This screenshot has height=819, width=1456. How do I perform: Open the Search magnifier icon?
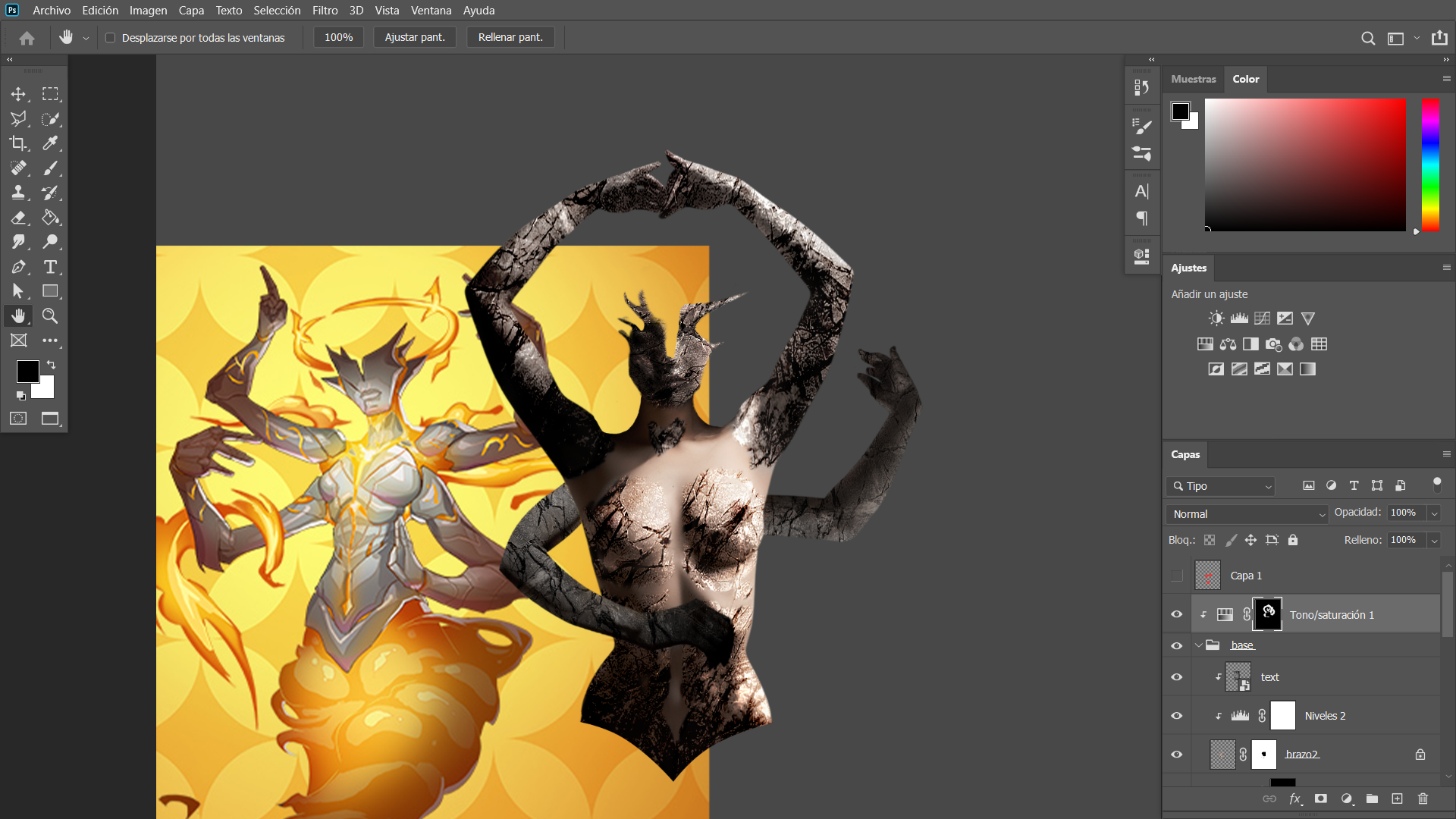pos(1368,38)
